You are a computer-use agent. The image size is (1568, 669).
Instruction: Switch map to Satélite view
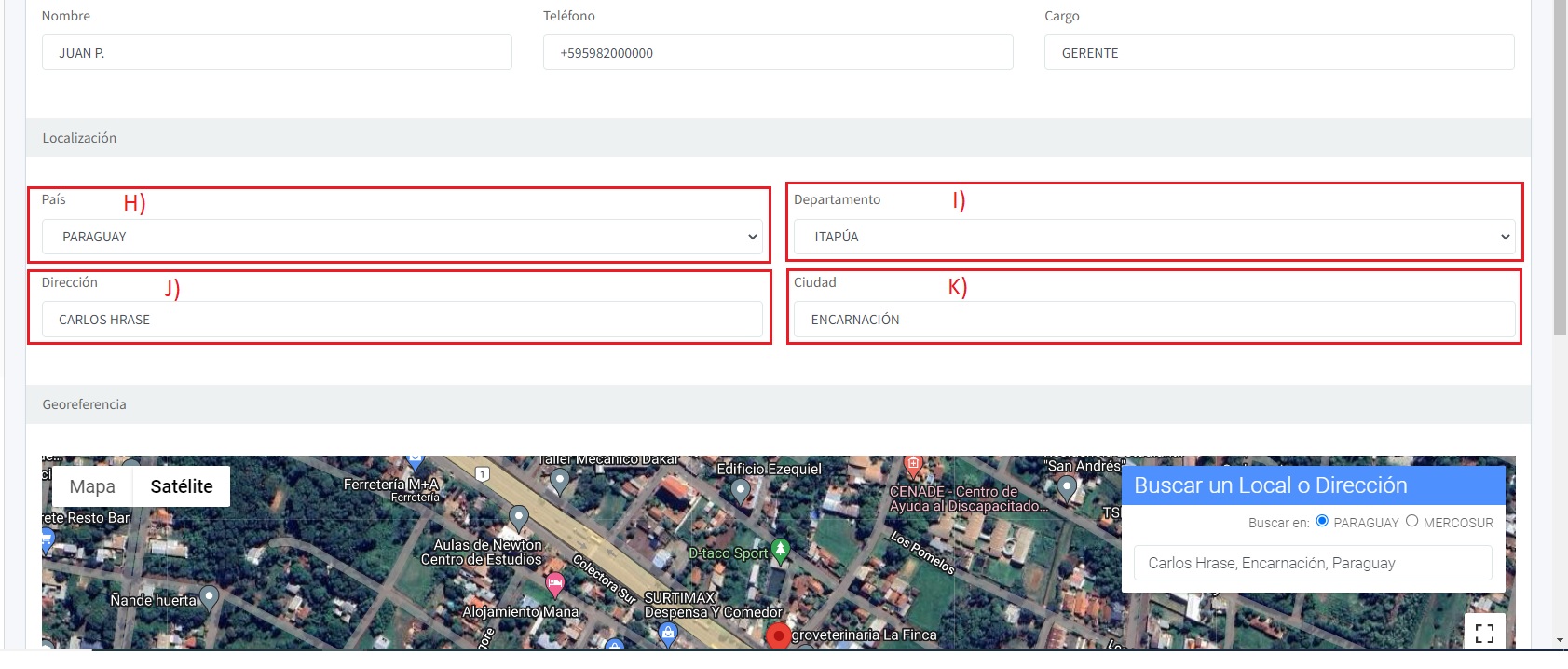tap(182, 486)
